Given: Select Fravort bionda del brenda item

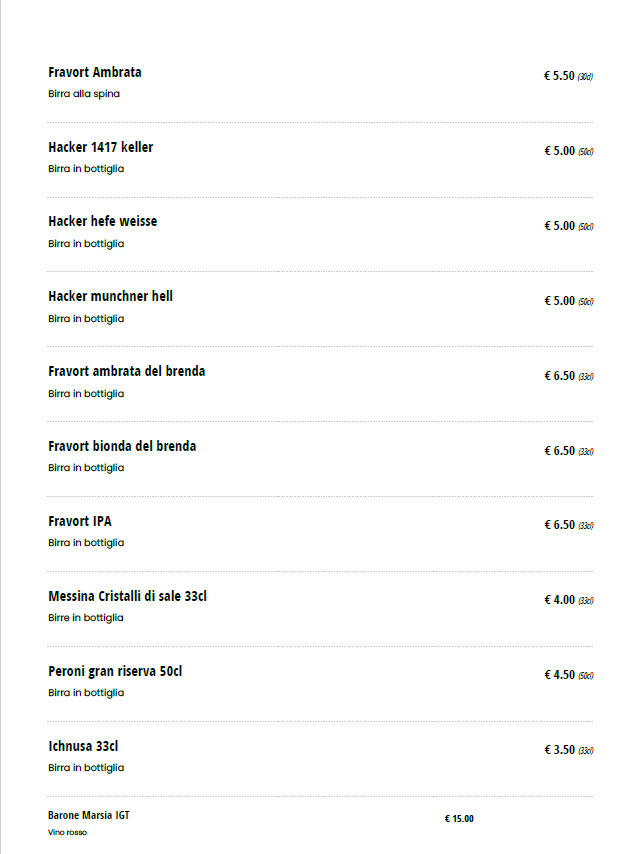Looking at the screenshot, I should 122,447.
